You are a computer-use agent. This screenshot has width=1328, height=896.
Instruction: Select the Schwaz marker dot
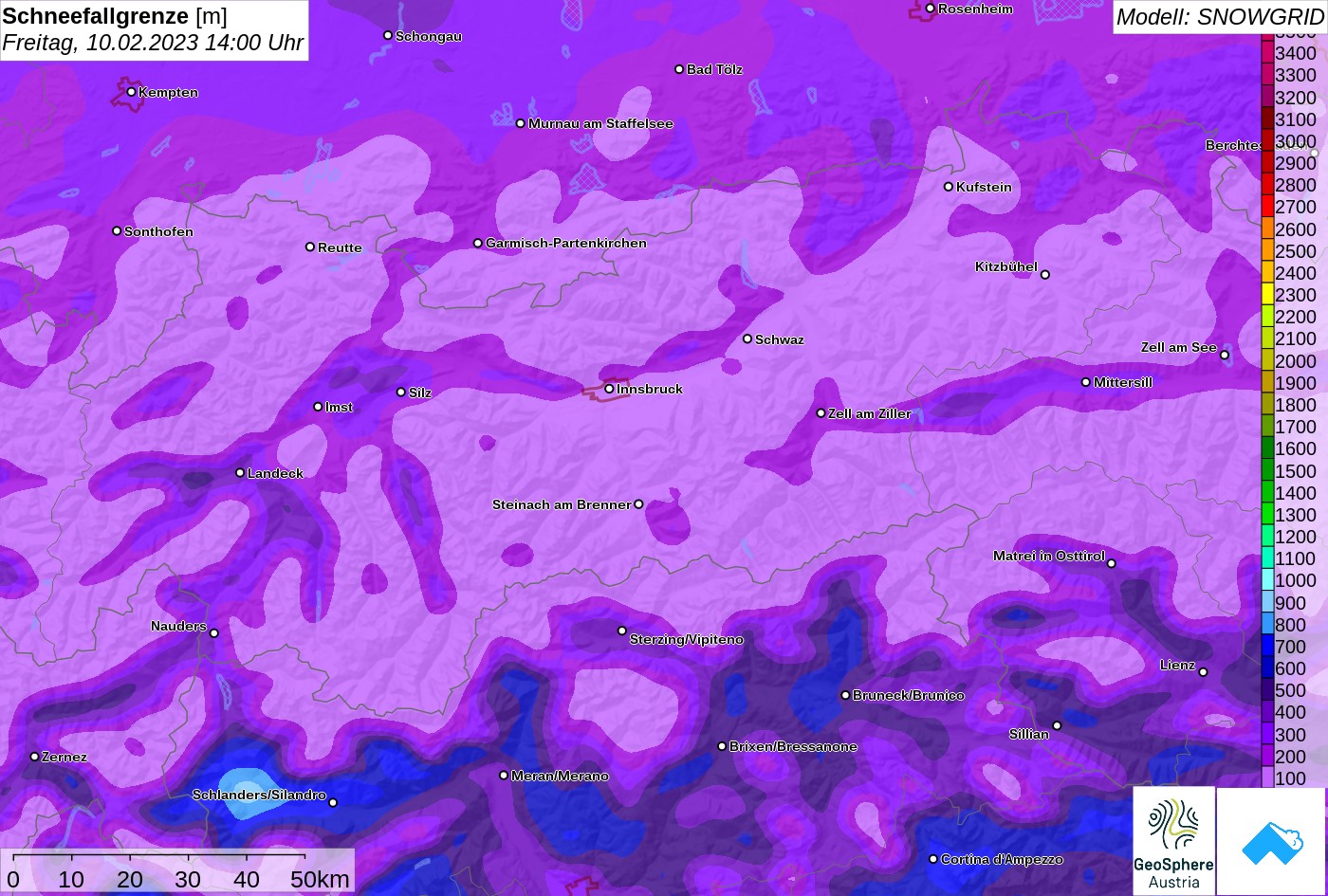(x=747, y=338)
